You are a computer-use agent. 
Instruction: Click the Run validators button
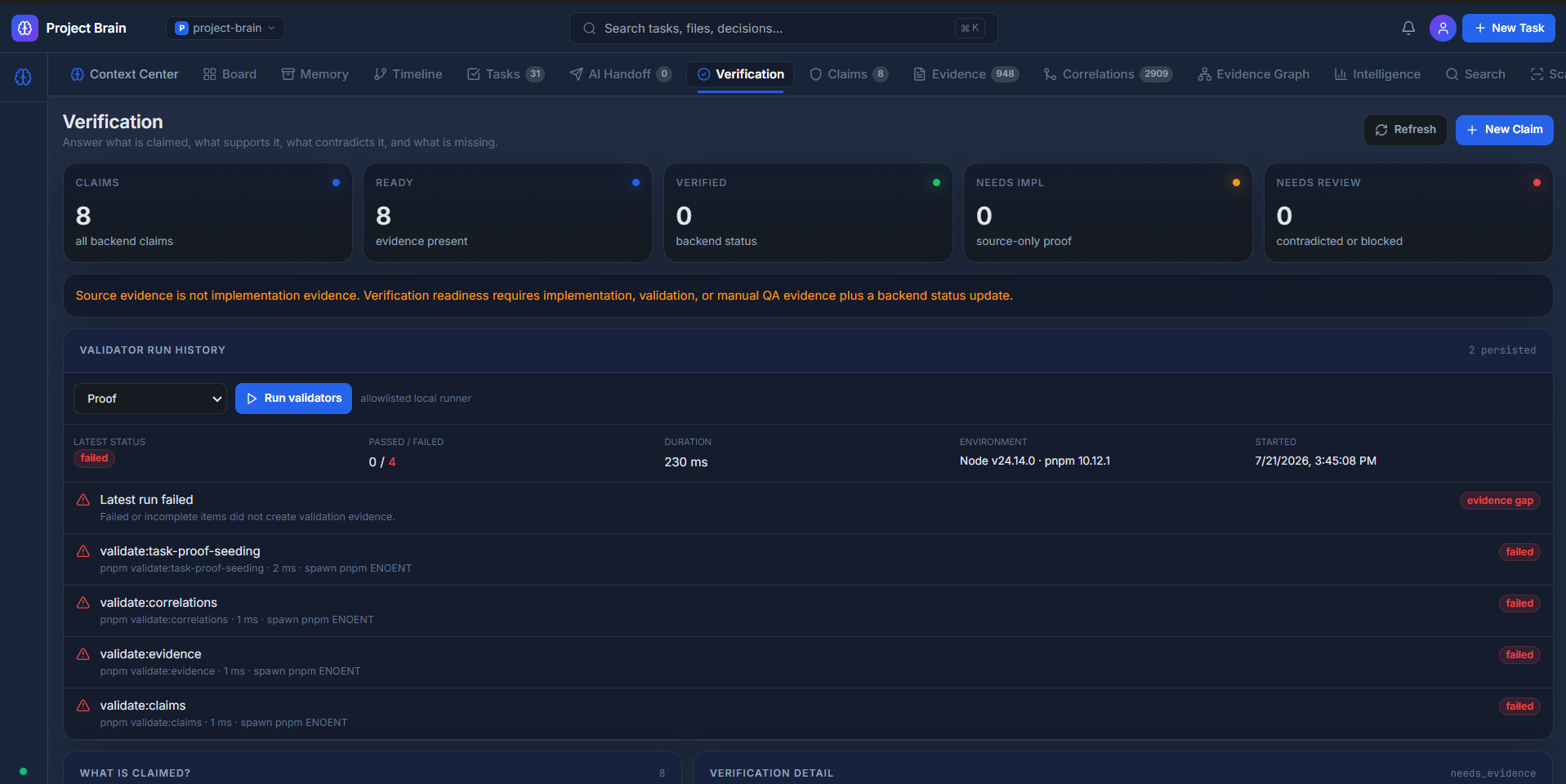pos(293,399)
